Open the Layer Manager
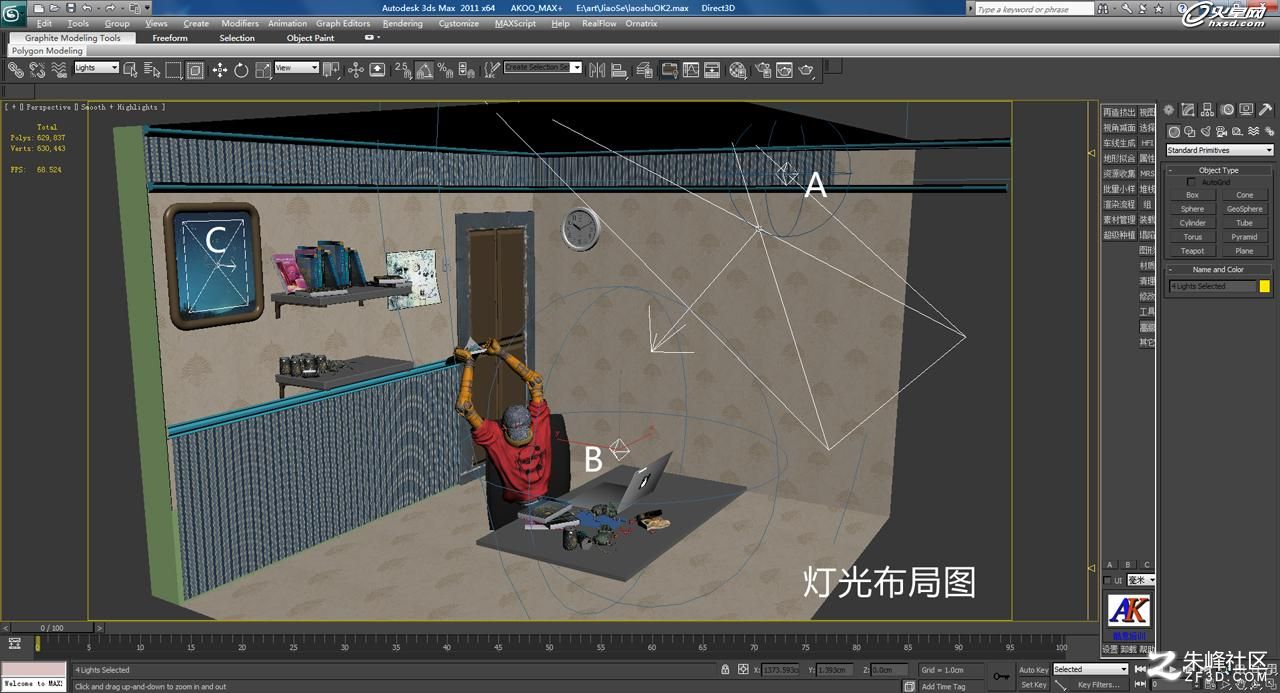 645,70
